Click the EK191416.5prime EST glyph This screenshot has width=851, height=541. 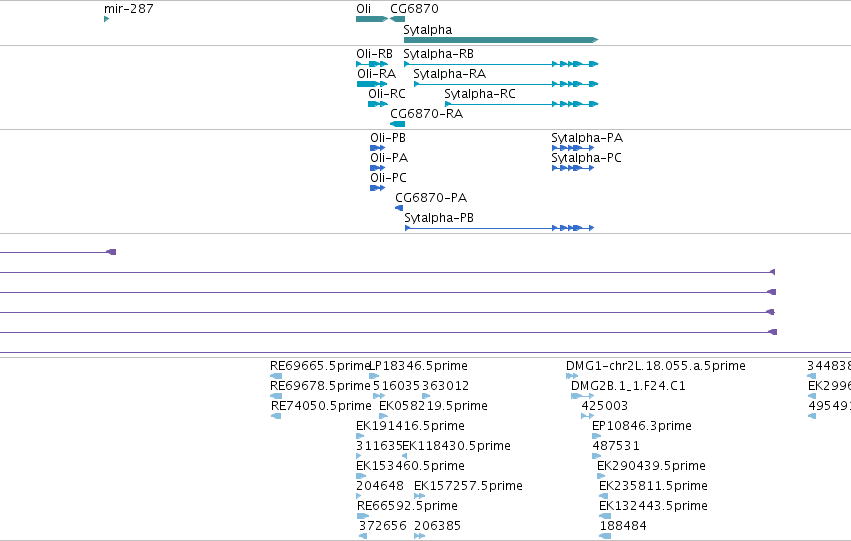pos(360,436)
